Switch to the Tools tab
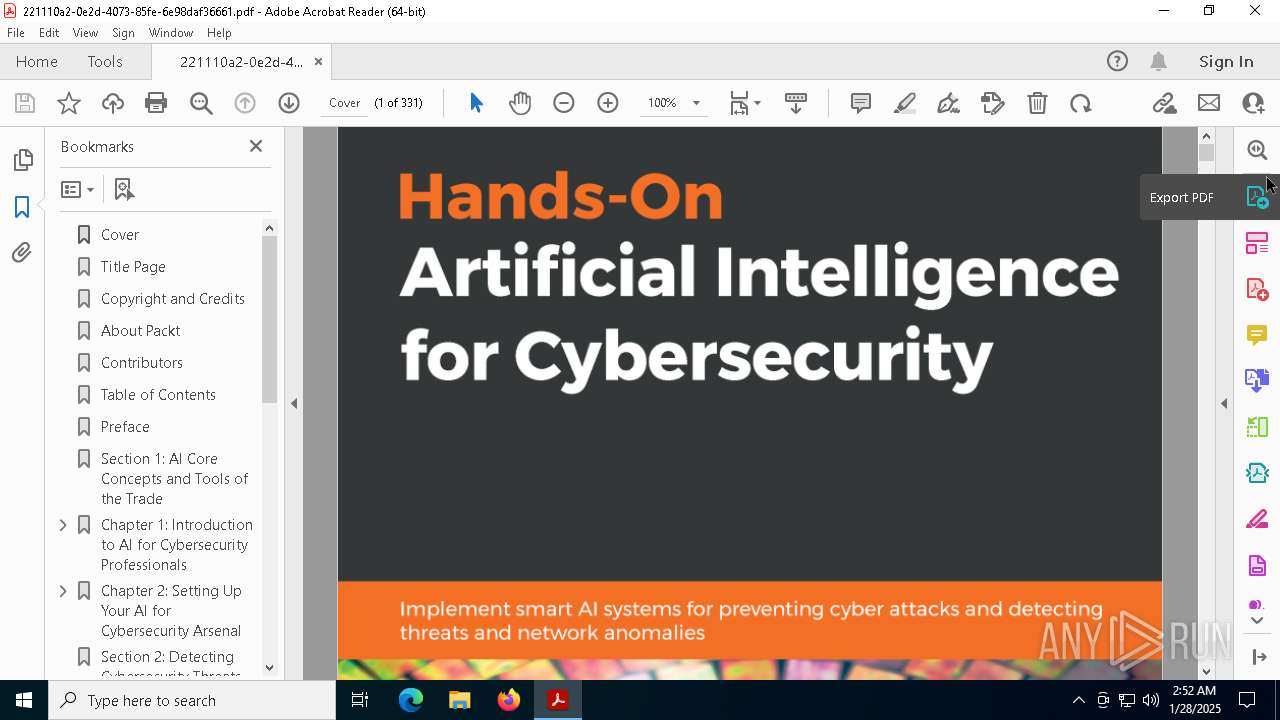Image resolution: width=1280 pixels, height=720 pixels. click(105, 62)
